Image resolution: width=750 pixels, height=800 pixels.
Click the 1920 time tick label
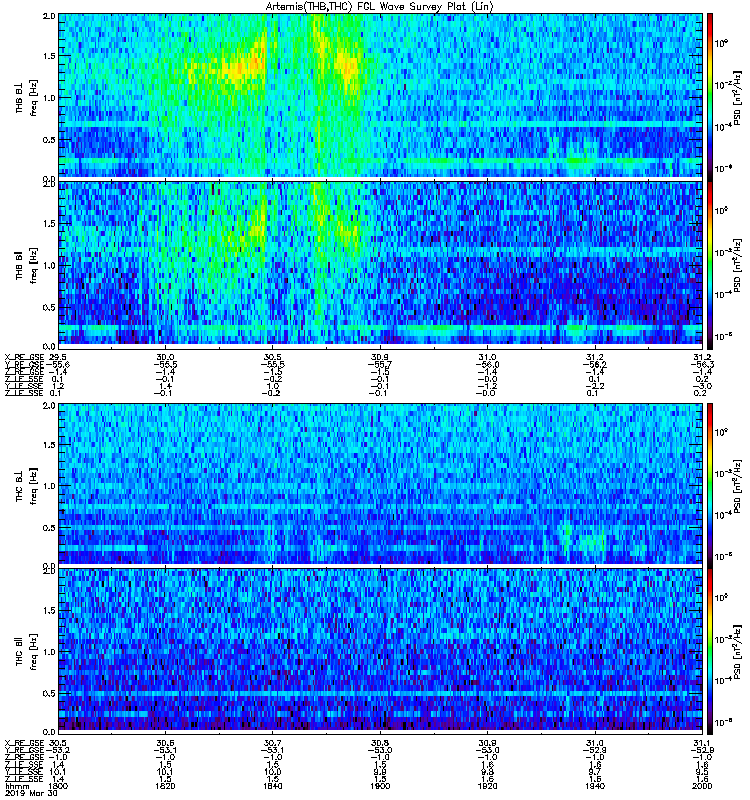tap(487, 786)
